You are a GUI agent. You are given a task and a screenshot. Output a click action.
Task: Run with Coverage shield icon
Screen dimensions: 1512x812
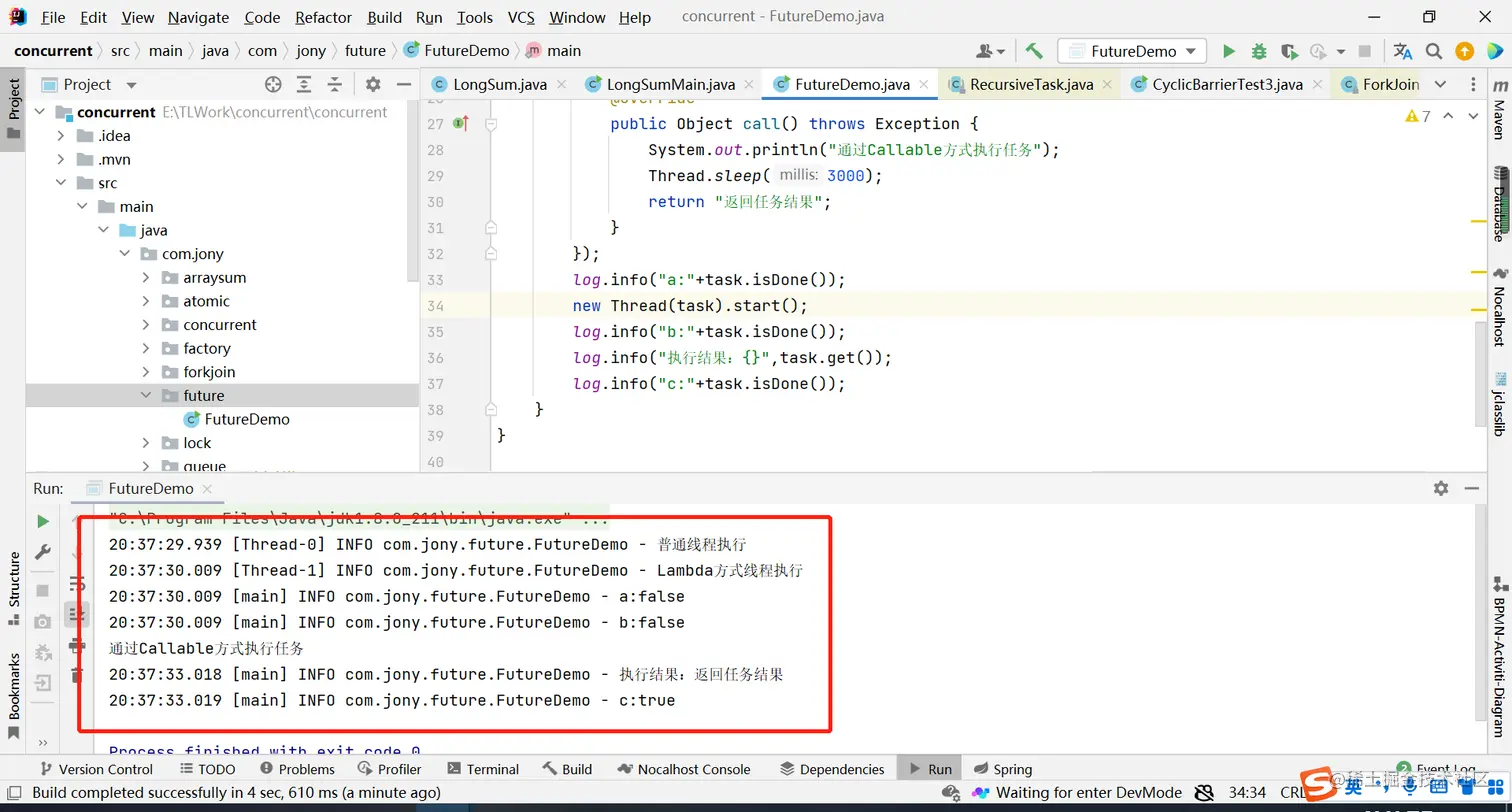click(x=1289, y=51)
